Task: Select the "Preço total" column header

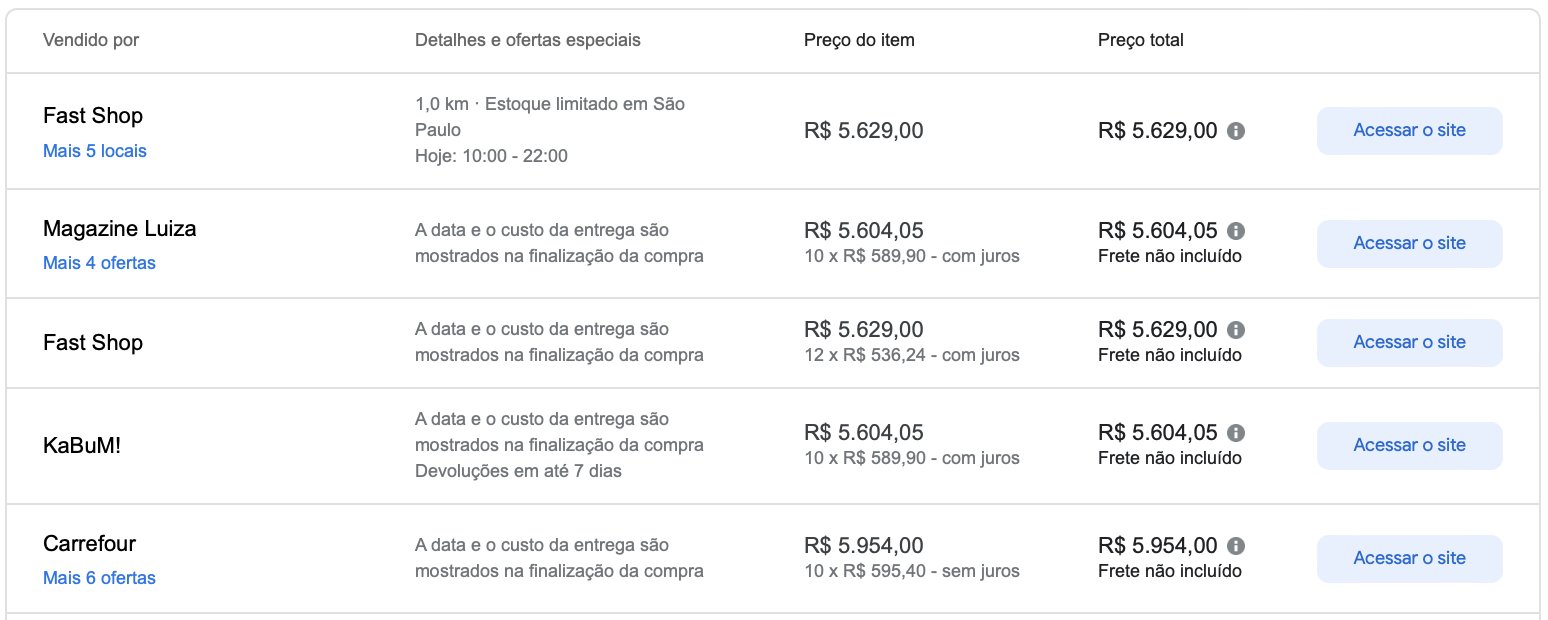Action: click(1140, 40)
